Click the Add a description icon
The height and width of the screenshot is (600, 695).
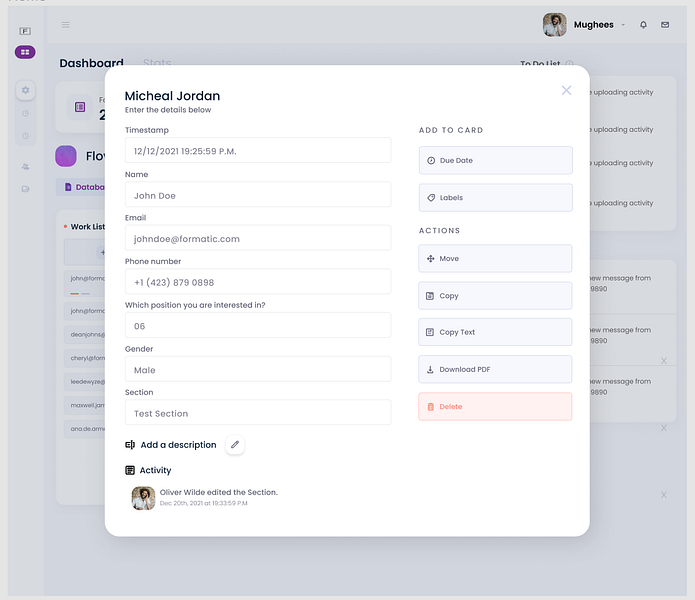click(x=130, y=445)
